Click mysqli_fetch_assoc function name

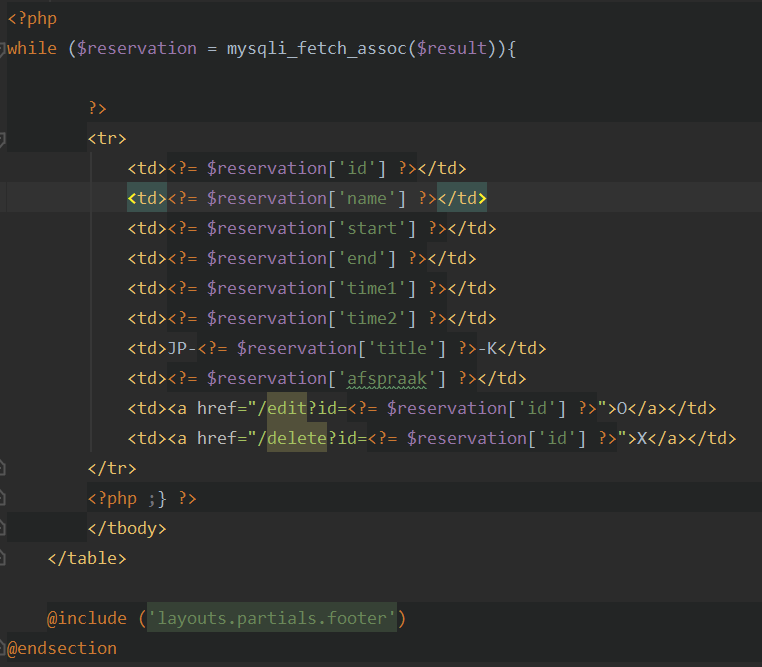(316, 49)
